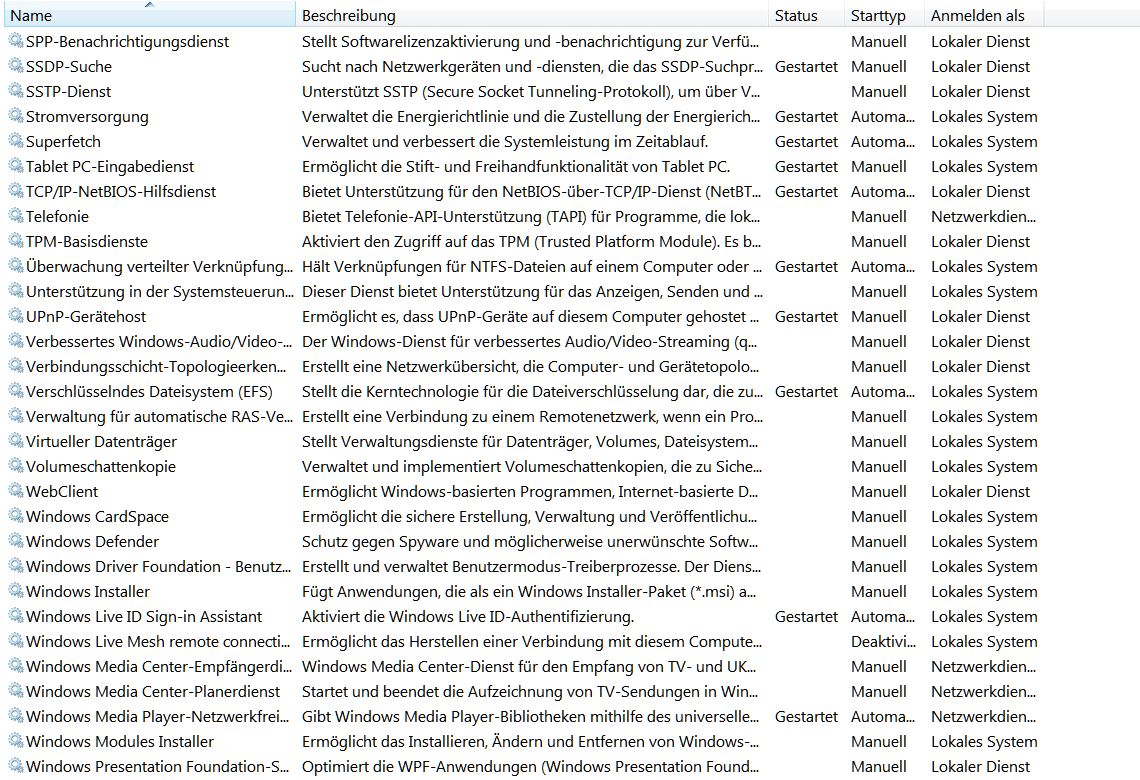Click gear icon of Windows Defender
The image size is (1140, 780).
click(x=15, y=541)
